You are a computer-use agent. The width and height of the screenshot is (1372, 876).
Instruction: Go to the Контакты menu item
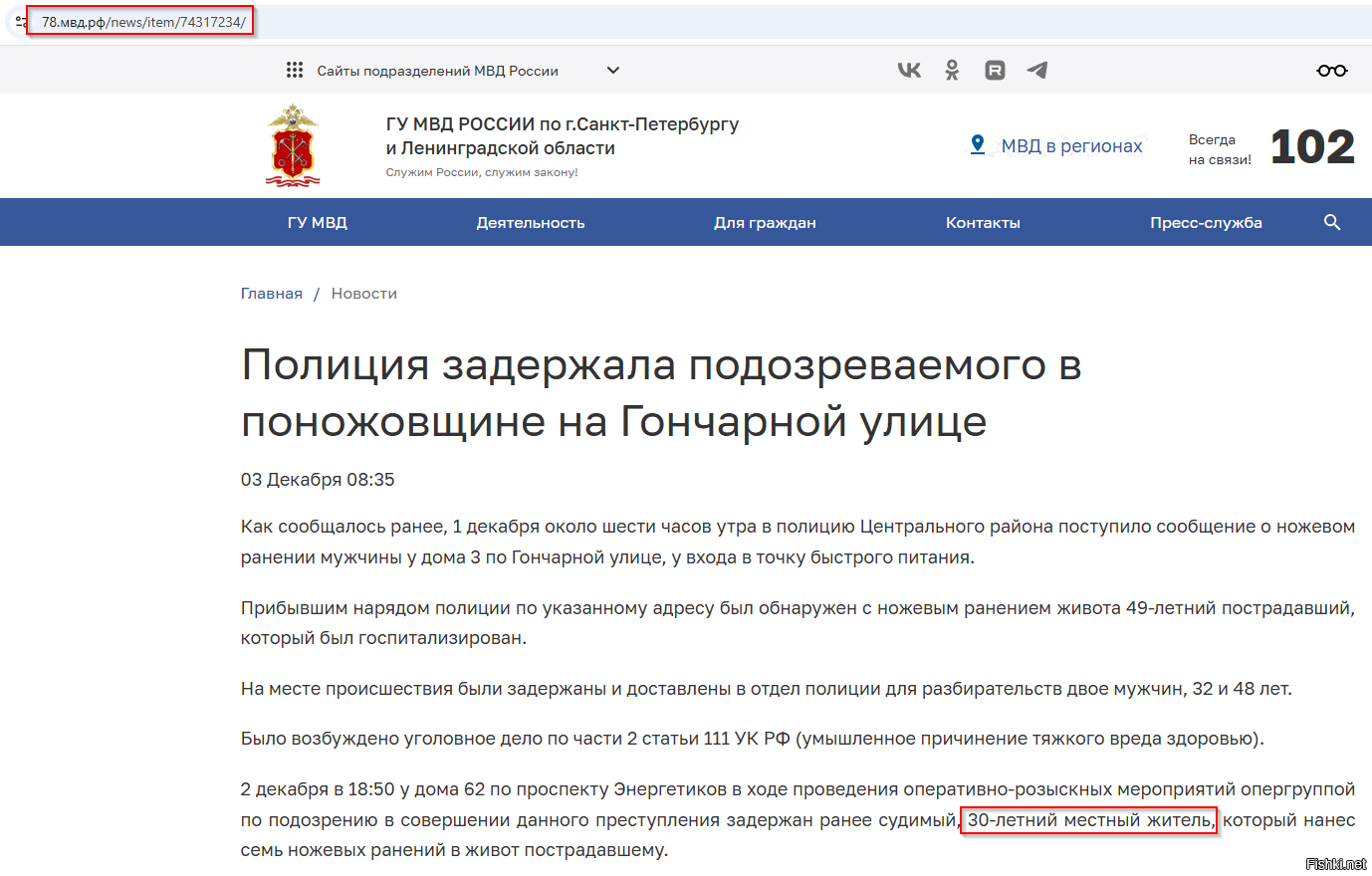[983, 222]
